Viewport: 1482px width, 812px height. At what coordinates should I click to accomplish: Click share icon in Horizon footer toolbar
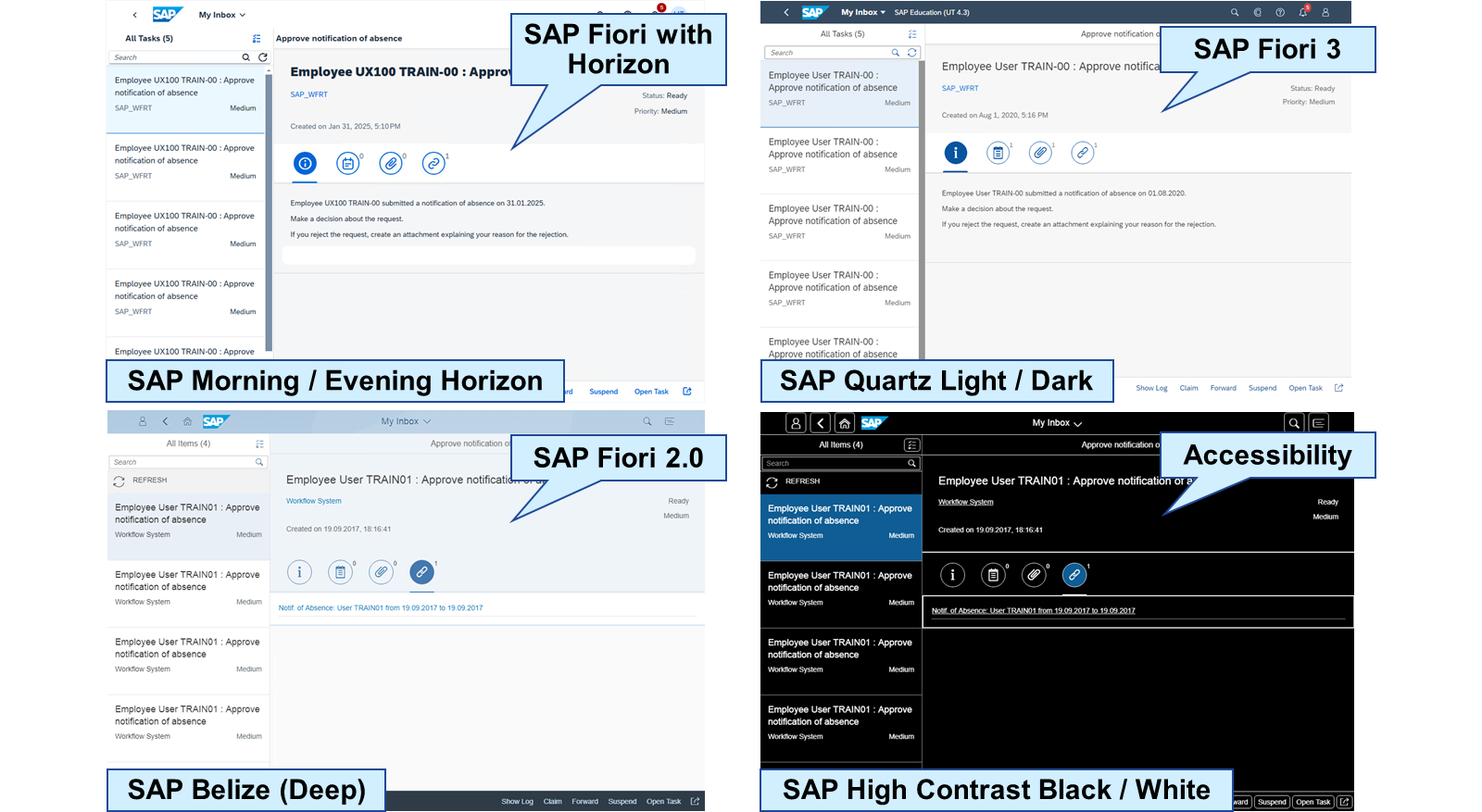coord(687,392)
